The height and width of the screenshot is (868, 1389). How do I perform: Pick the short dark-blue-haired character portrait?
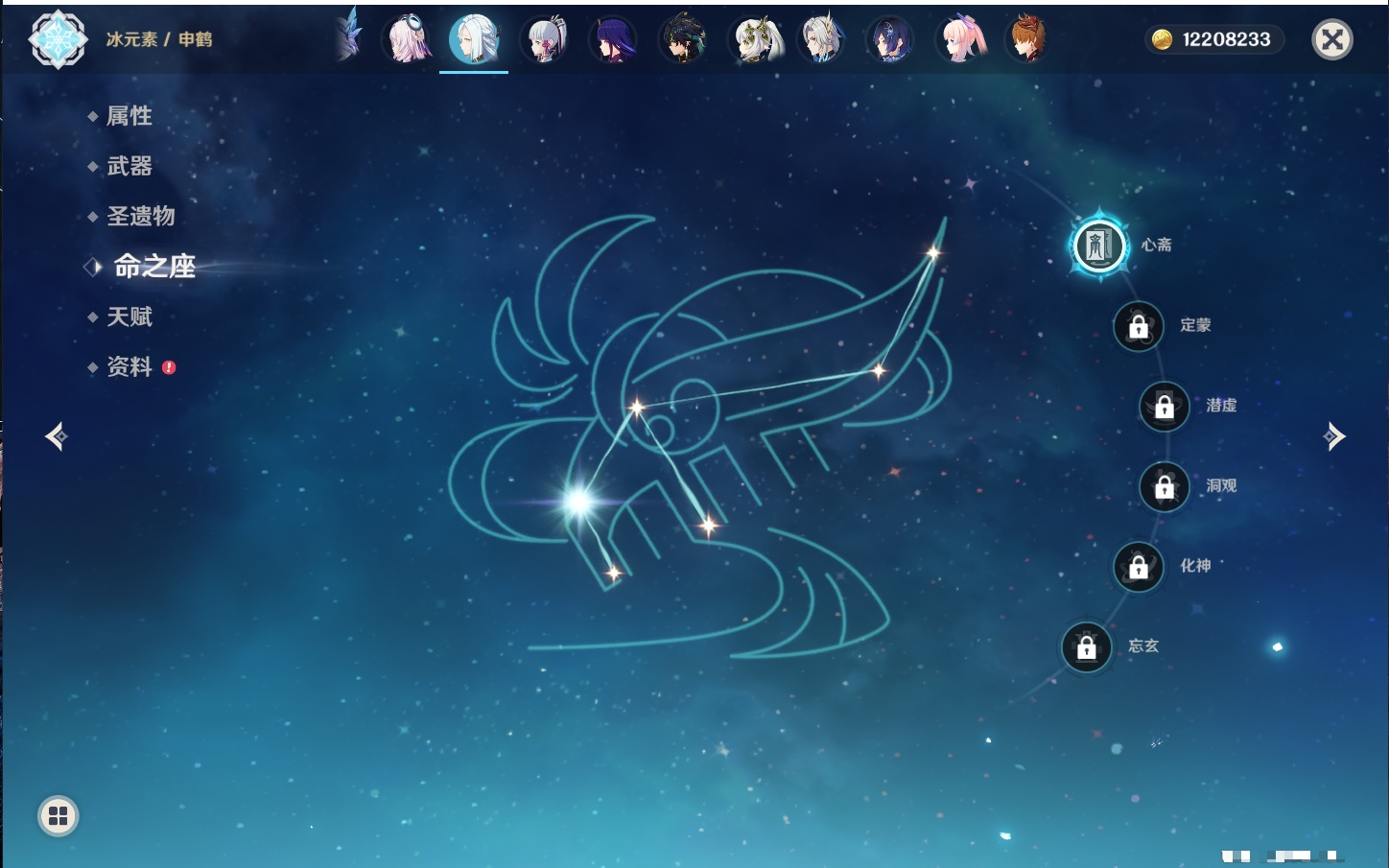point(890,40)
